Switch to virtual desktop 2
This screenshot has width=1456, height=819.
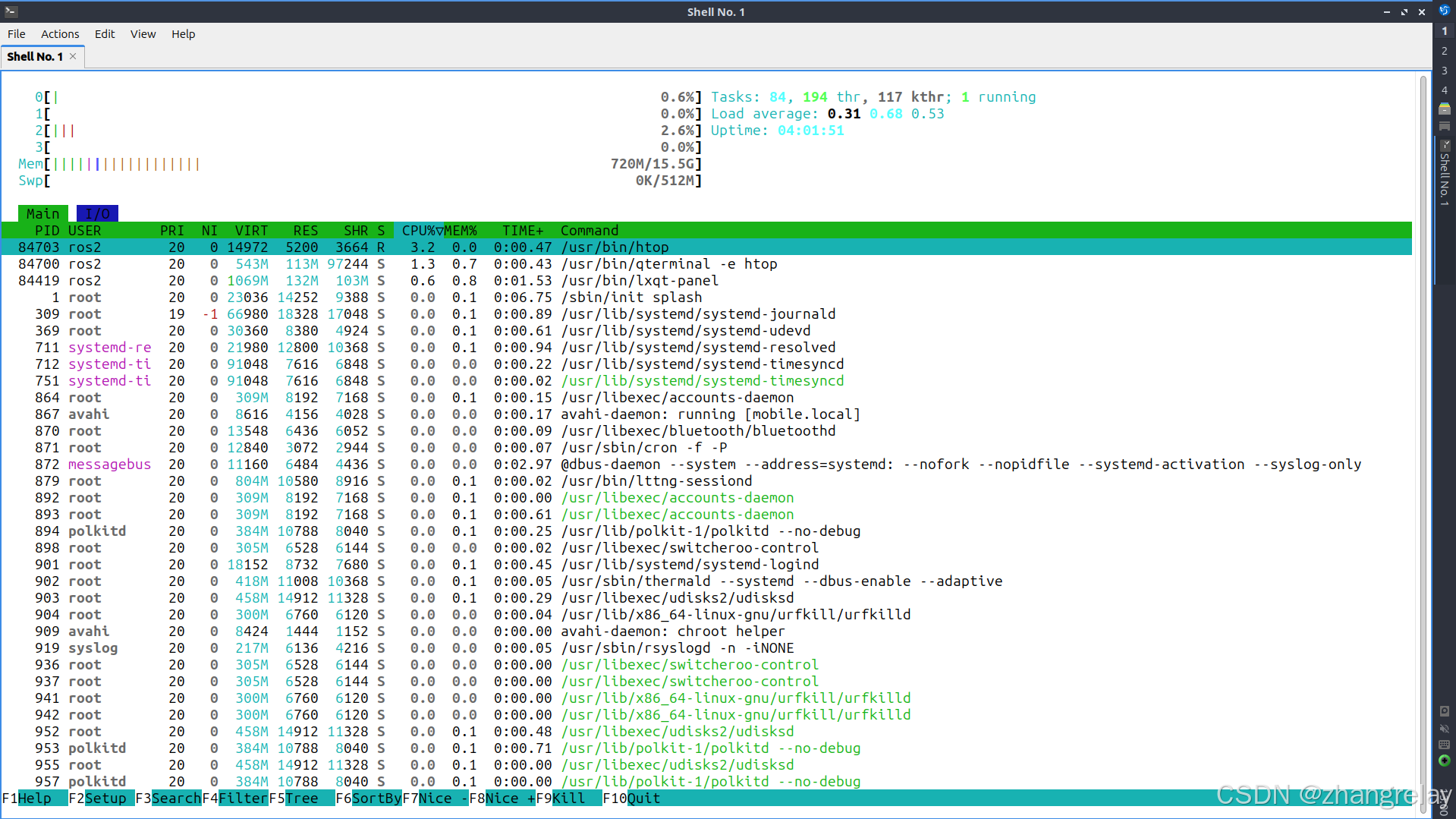coord(1445,51)
